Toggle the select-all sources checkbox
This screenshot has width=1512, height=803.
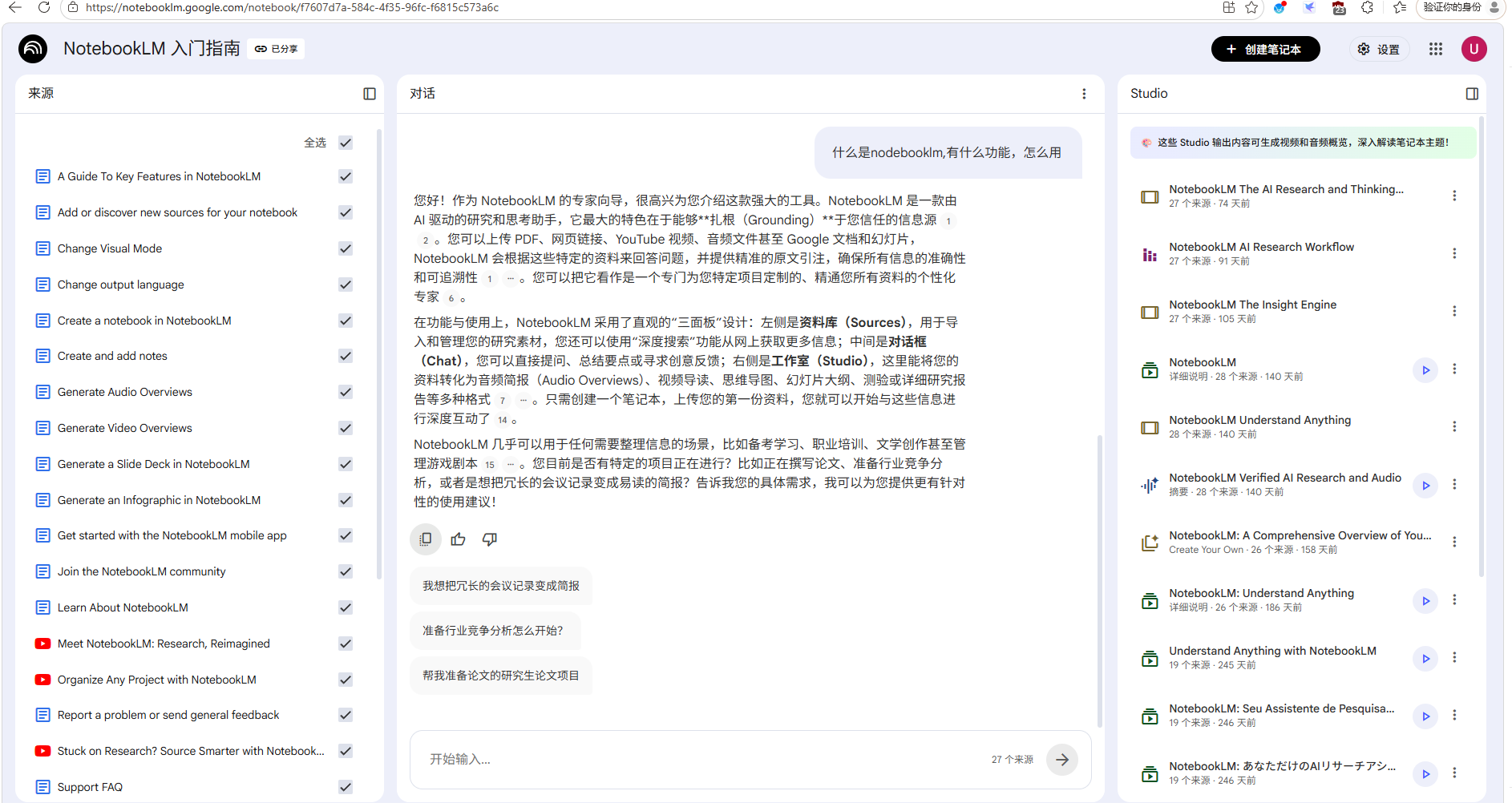[x=346, y=143]
